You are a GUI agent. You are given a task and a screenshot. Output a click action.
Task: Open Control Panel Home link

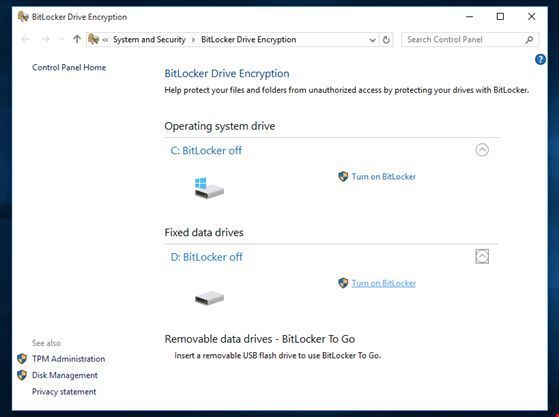pos(69,67)
